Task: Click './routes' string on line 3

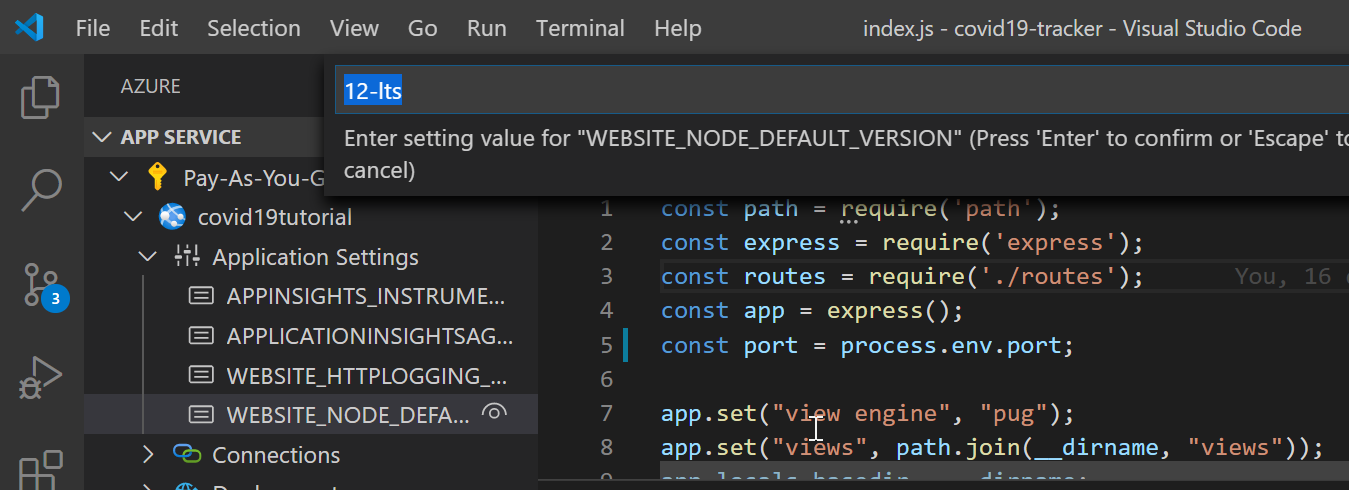Action: point(1058,276)
